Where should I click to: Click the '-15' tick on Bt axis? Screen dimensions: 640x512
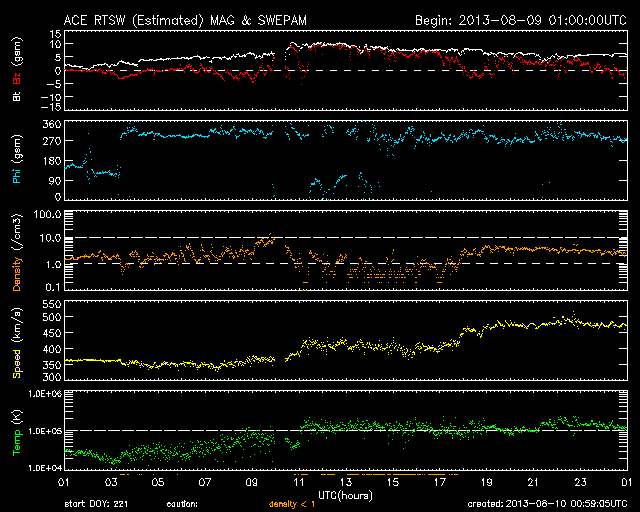pyautogui.click(x=51, y=107)
